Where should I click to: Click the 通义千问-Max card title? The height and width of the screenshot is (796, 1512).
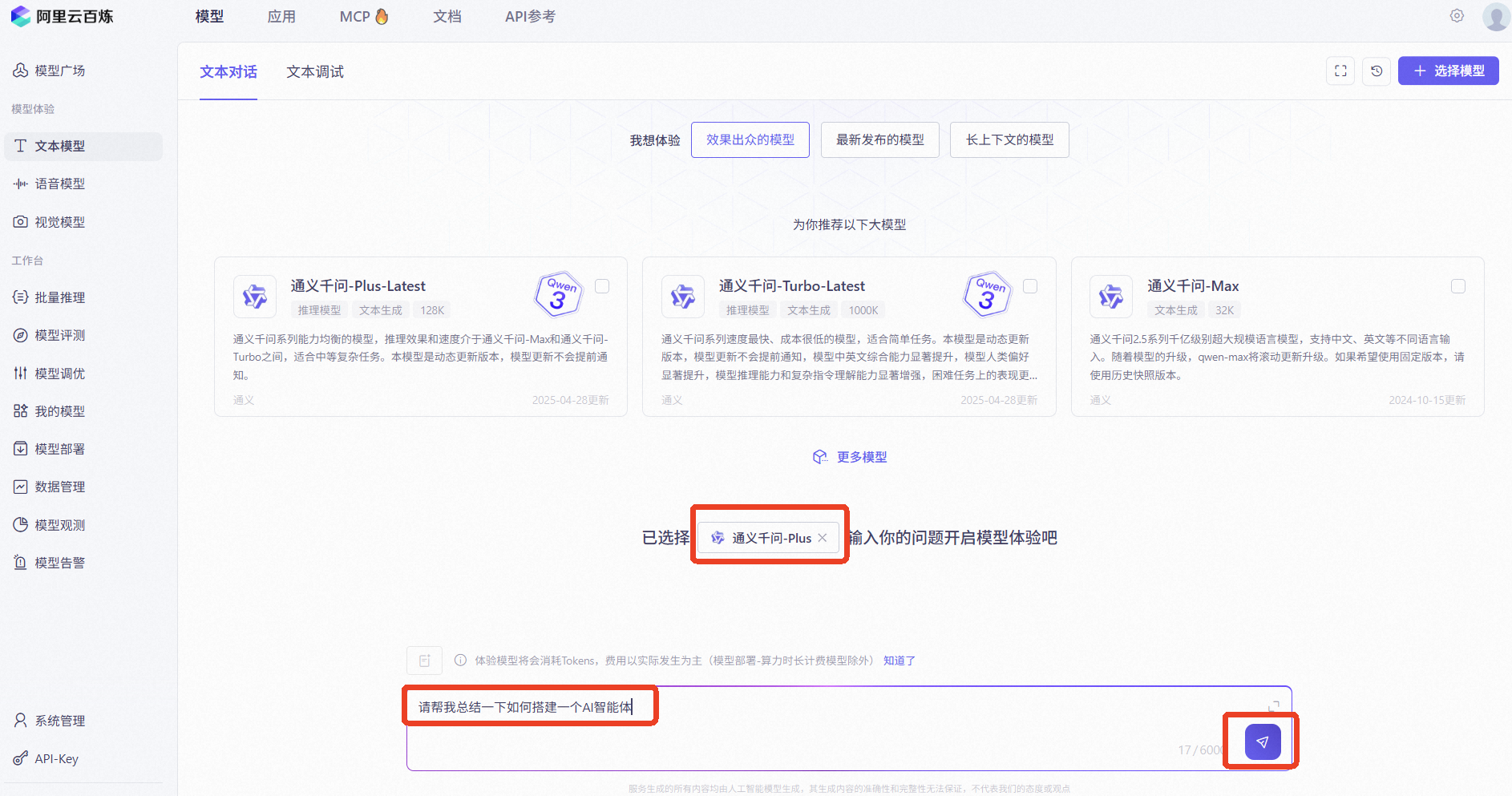coord(1193,285)
